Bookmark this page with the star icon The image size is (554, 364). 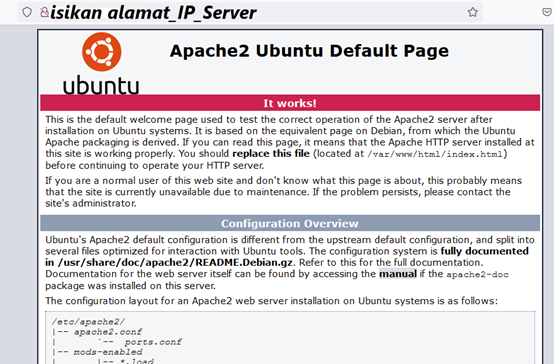pos(472,12)
